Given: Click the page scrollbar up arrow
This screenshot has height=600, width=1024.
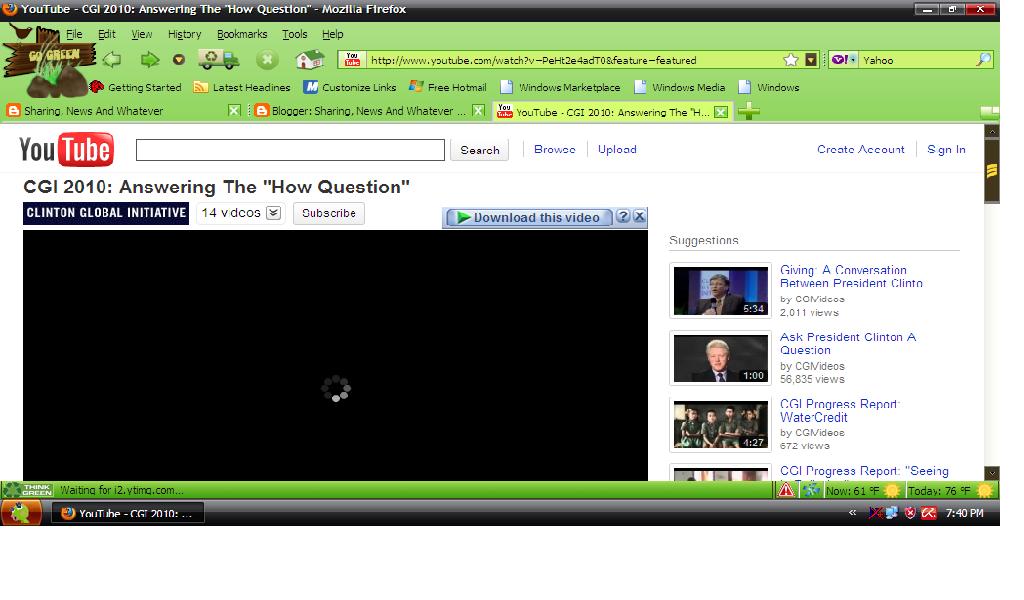Looking at the screenshot, I should tap(992, 131).
